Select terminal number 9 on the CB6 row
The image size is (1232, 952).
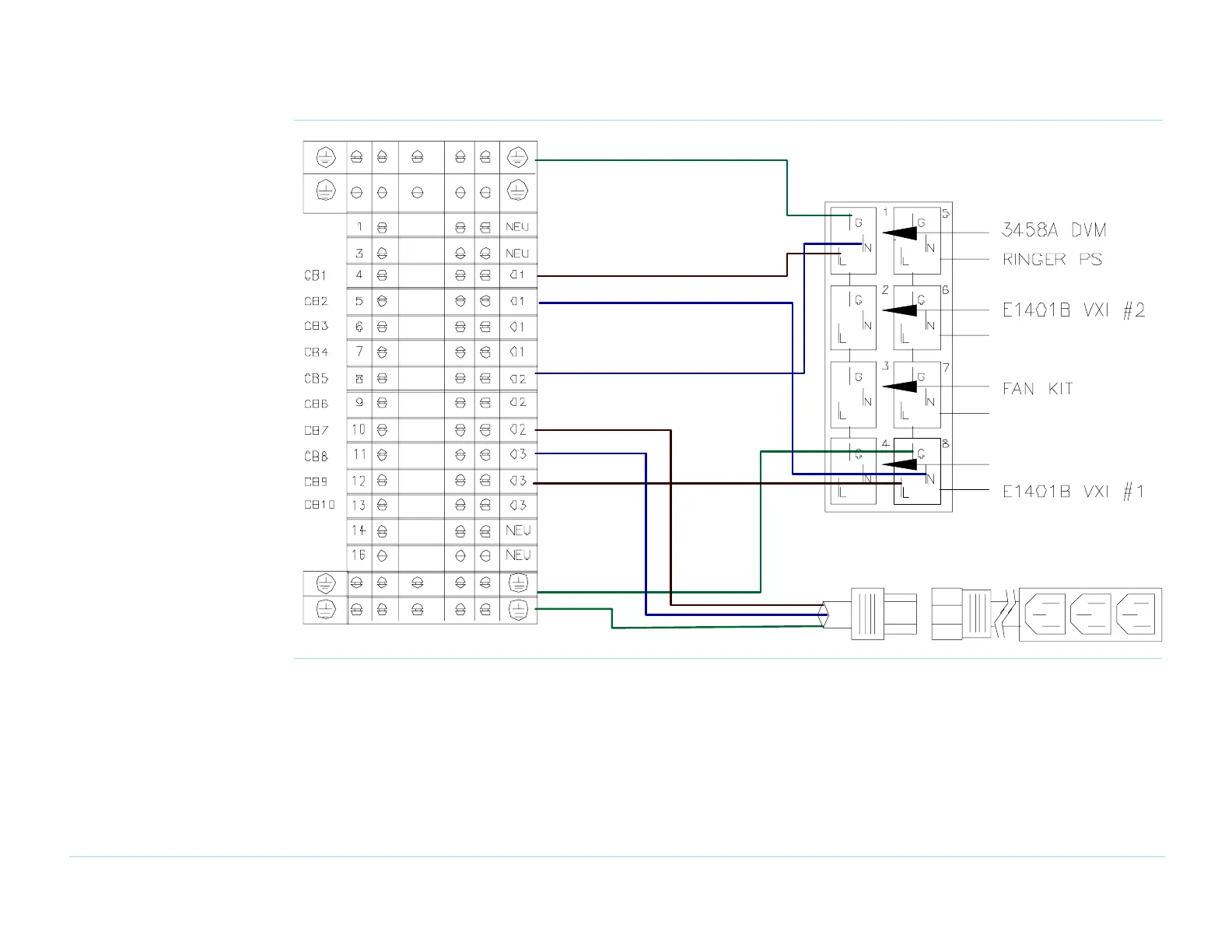359,403
